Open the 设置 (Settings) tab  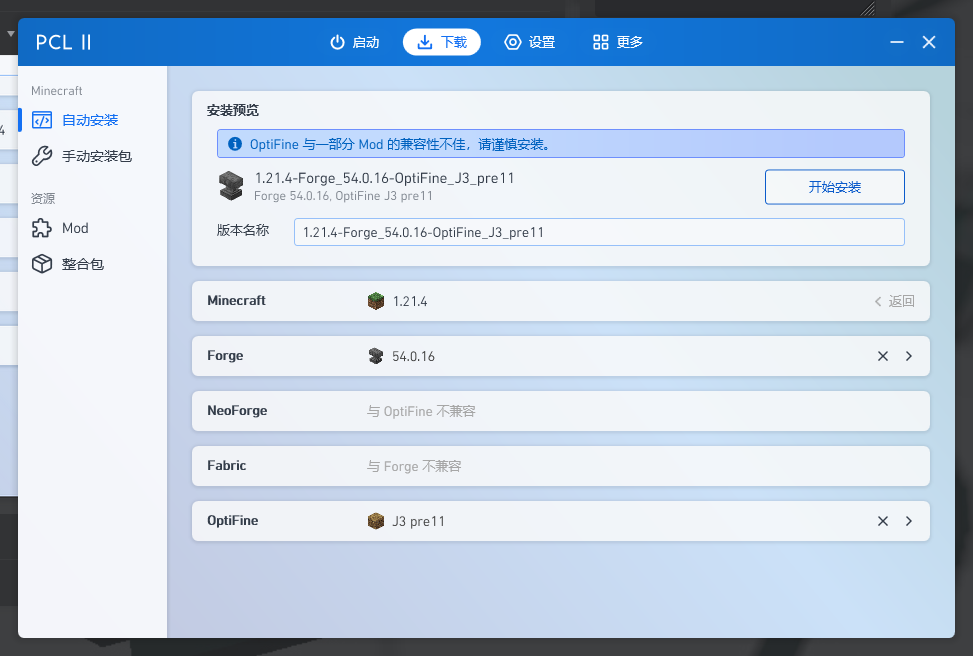coord(530,42)
